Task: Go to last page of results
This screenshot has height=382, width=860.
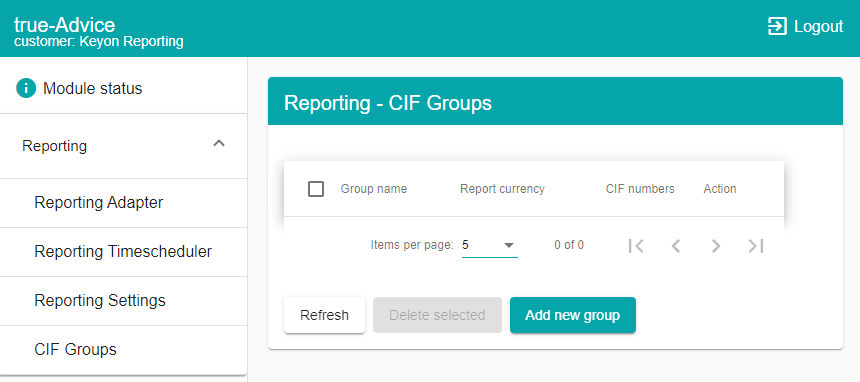Action: [x=756, y=246]
